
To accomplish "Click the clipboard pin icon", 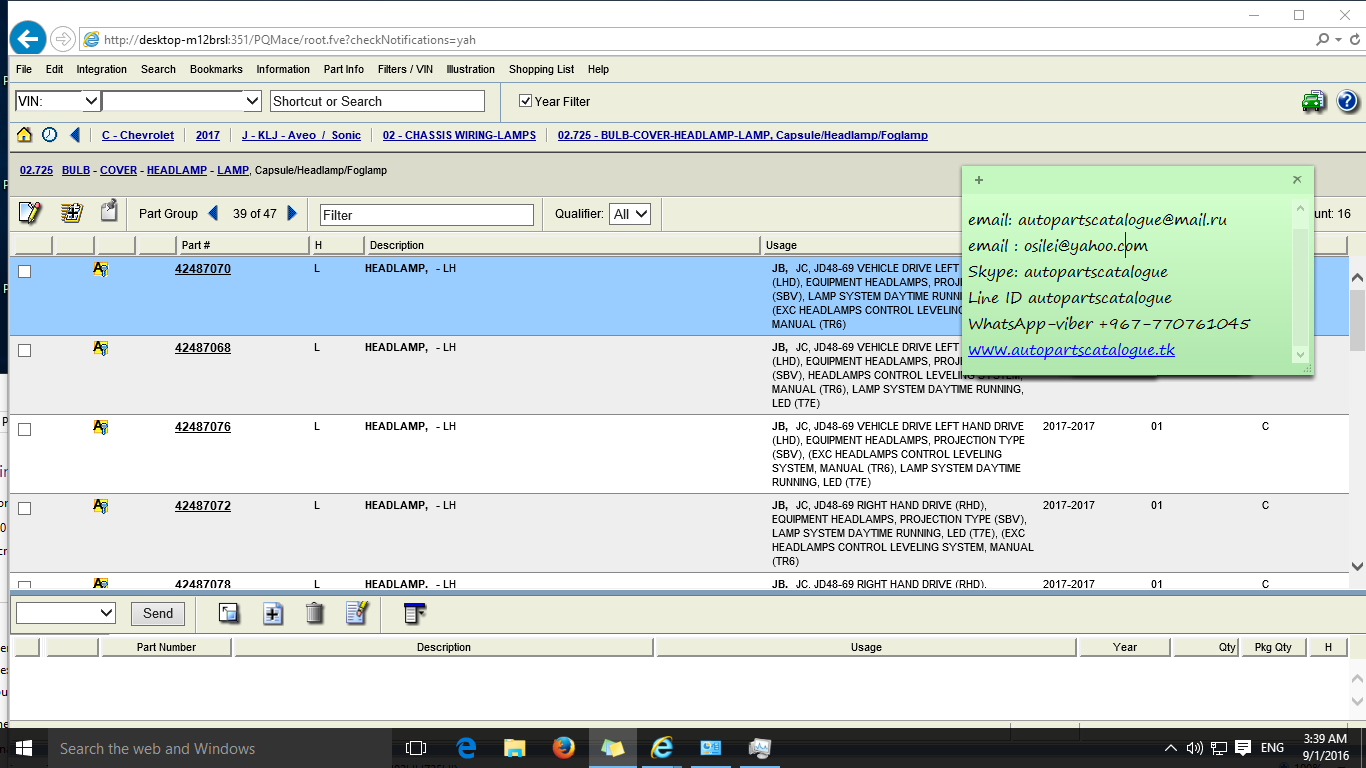I will [x=109, y=212].
